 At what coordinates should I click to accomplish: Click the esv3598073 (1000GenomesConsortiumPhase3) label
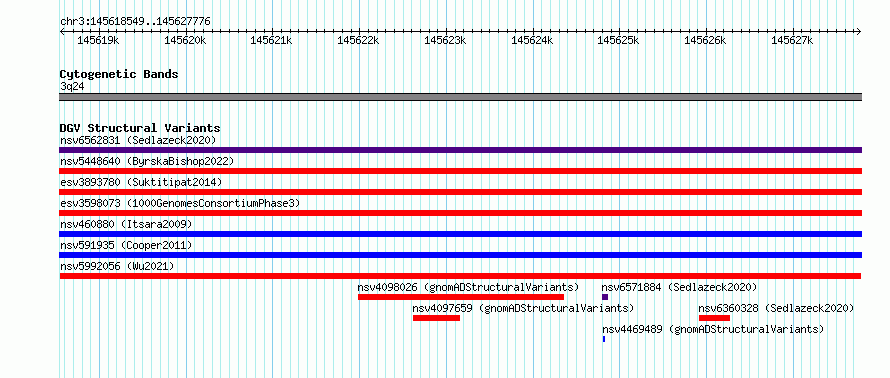(x=180, y=203)
